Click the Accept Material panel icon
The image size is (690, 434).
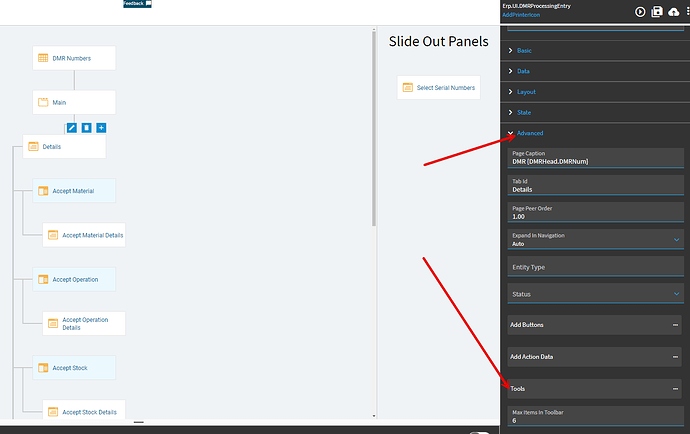point(43,191)
